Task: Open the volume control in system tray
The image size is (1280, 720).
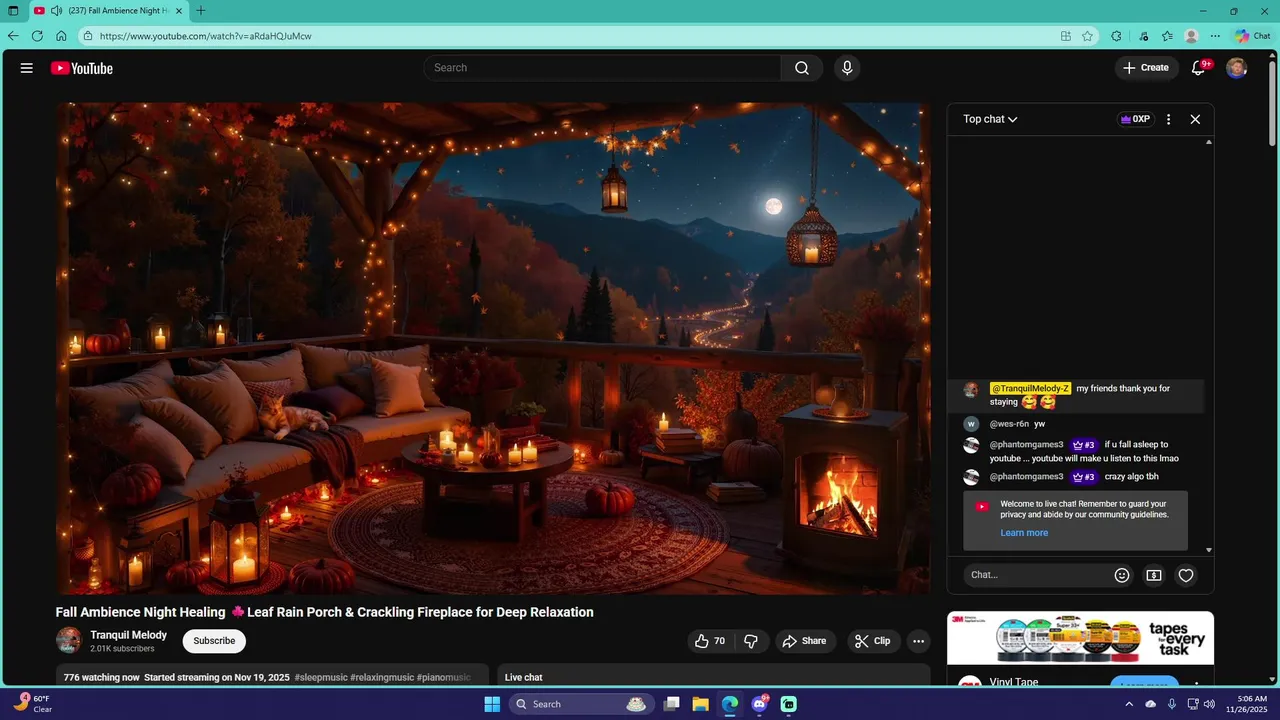Action: pyautogui.click(x=1209, y=704)
